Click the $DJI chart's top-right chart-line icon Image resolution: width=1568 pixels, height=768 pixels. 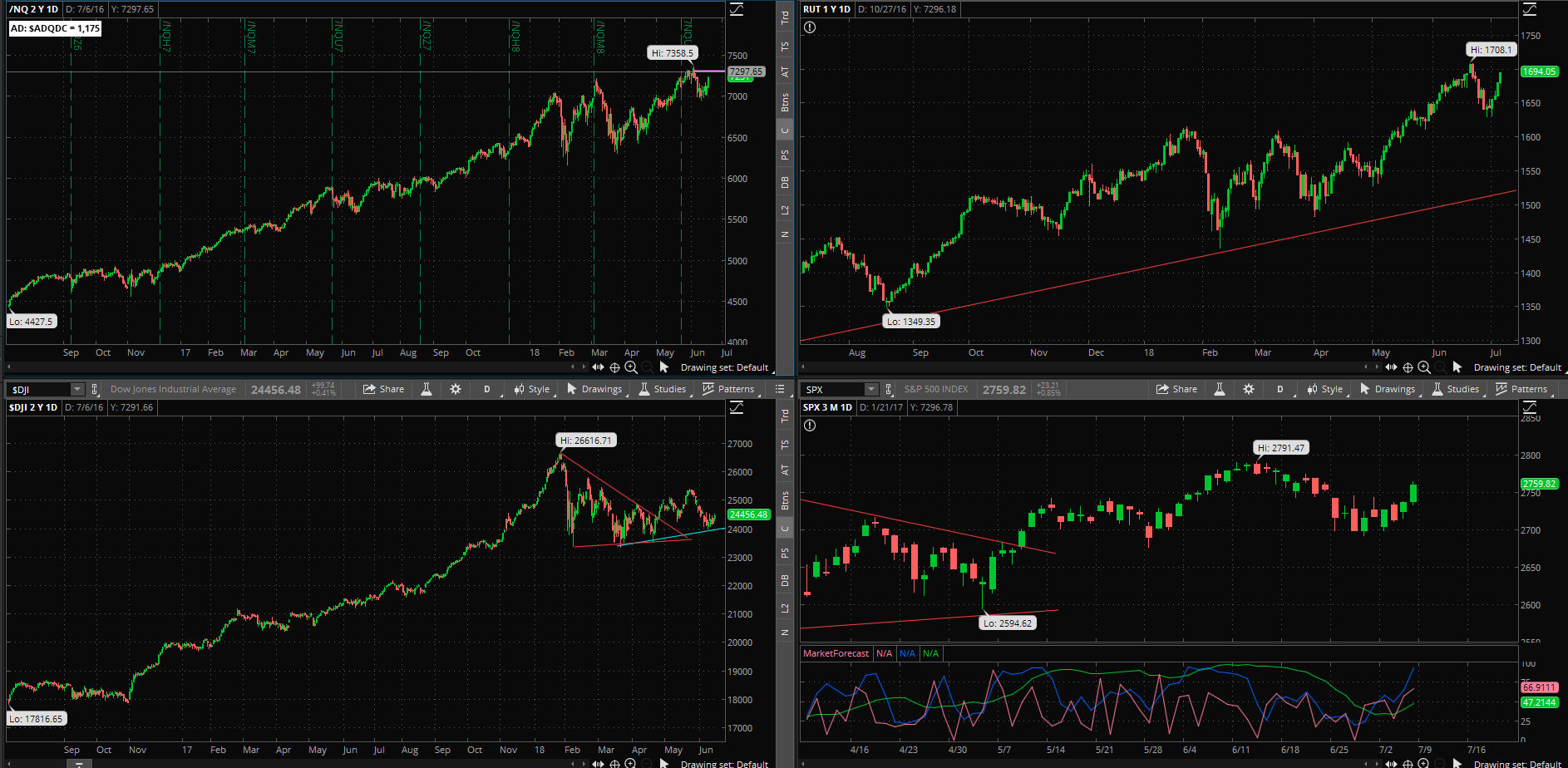tap(737, 407)
